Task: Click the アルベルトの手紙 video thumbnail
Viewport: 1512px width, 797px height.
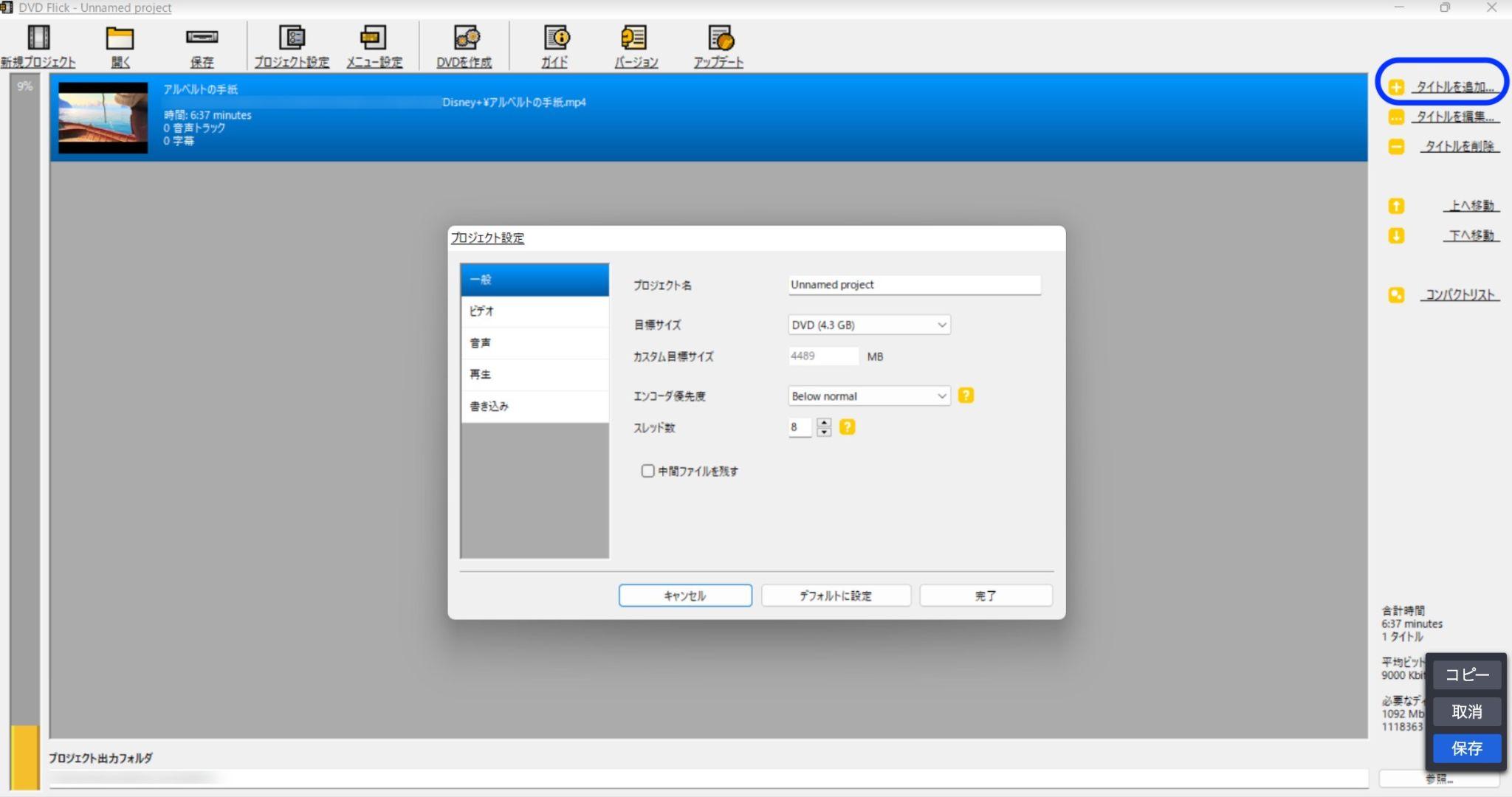Action: click(103, 117)
